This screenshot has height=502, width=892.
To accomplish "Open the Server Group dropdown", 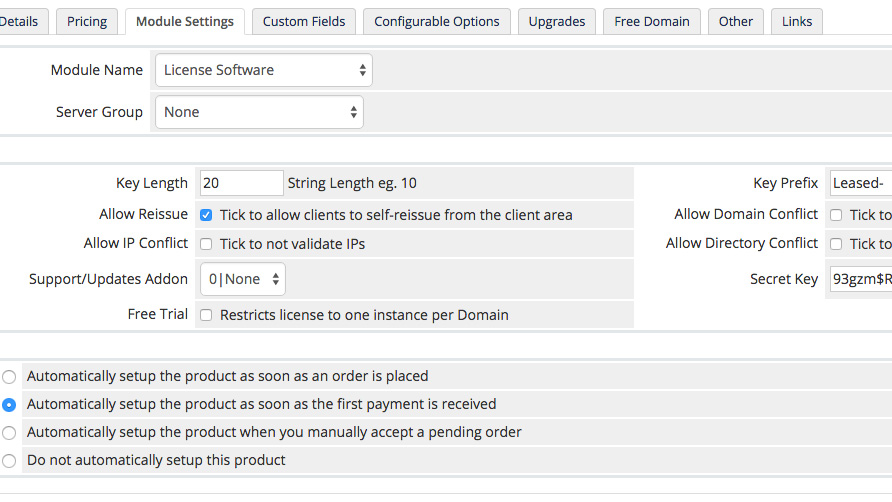I will point(259,112).
